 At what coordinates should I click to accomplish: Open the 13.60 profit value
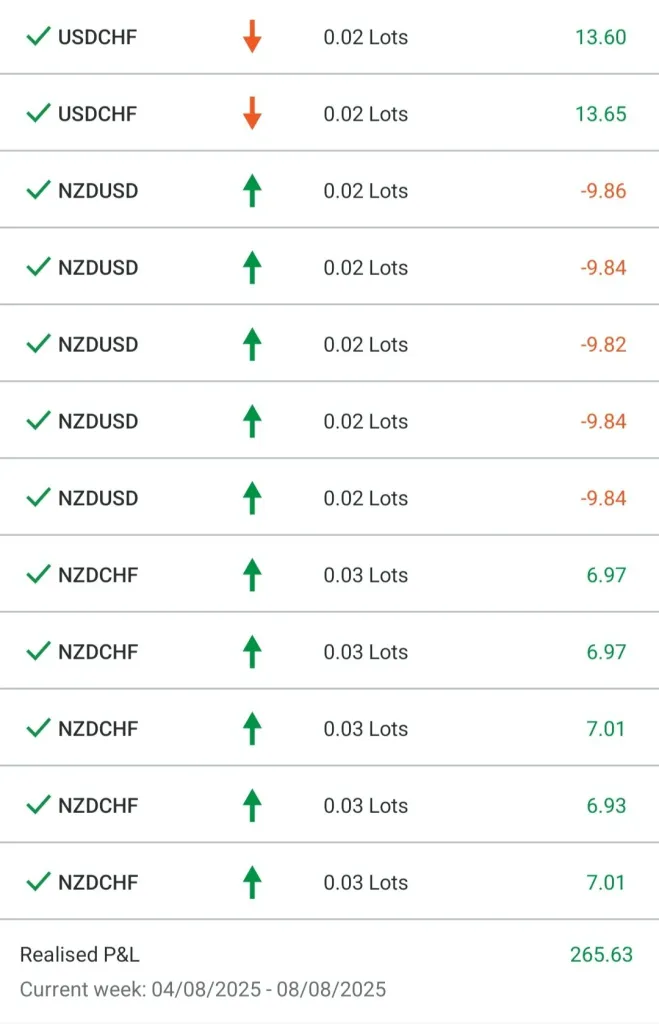(600, 37)
